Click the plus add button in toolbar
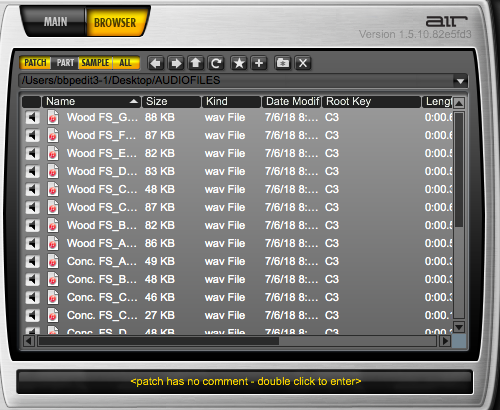Screen dimensions: 500x410 (x=259, y=63)
